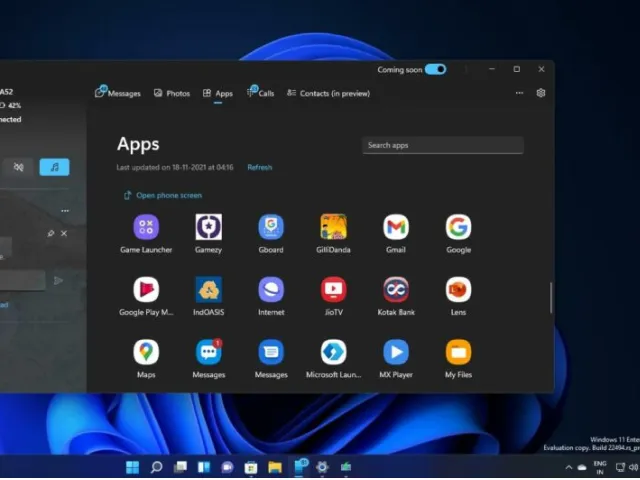Switch to the Messages tab
Image resolution: width=640 pixels, height=480 pixels.
pos(118,93)
